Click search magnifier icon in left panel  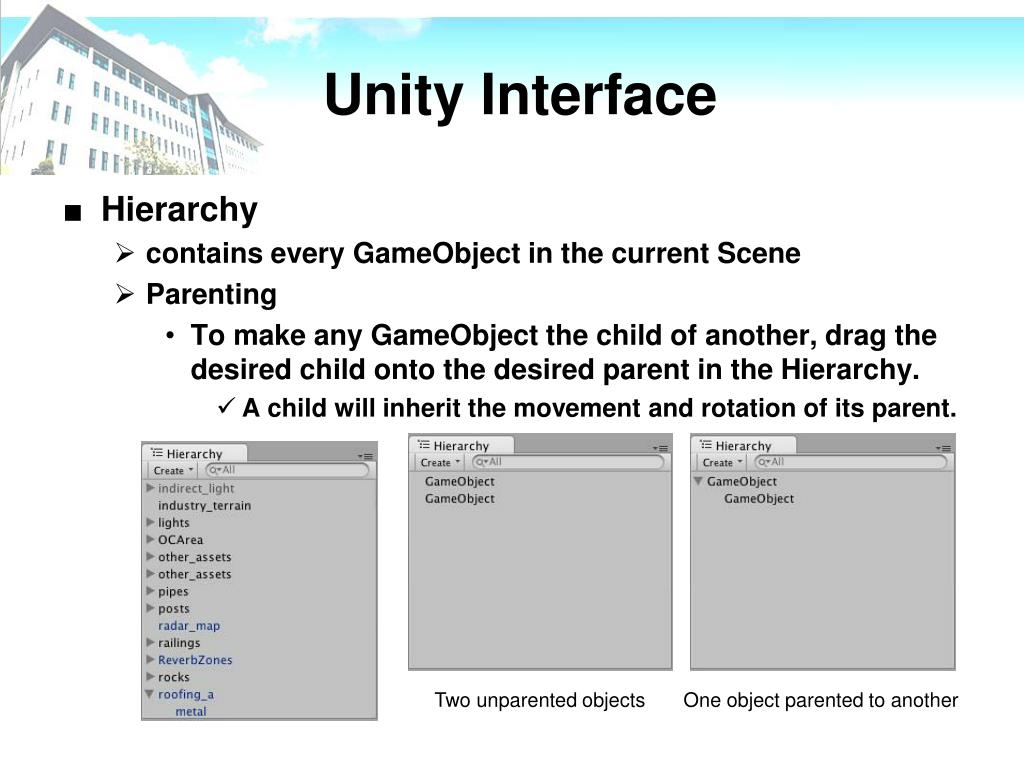(215, 470)
